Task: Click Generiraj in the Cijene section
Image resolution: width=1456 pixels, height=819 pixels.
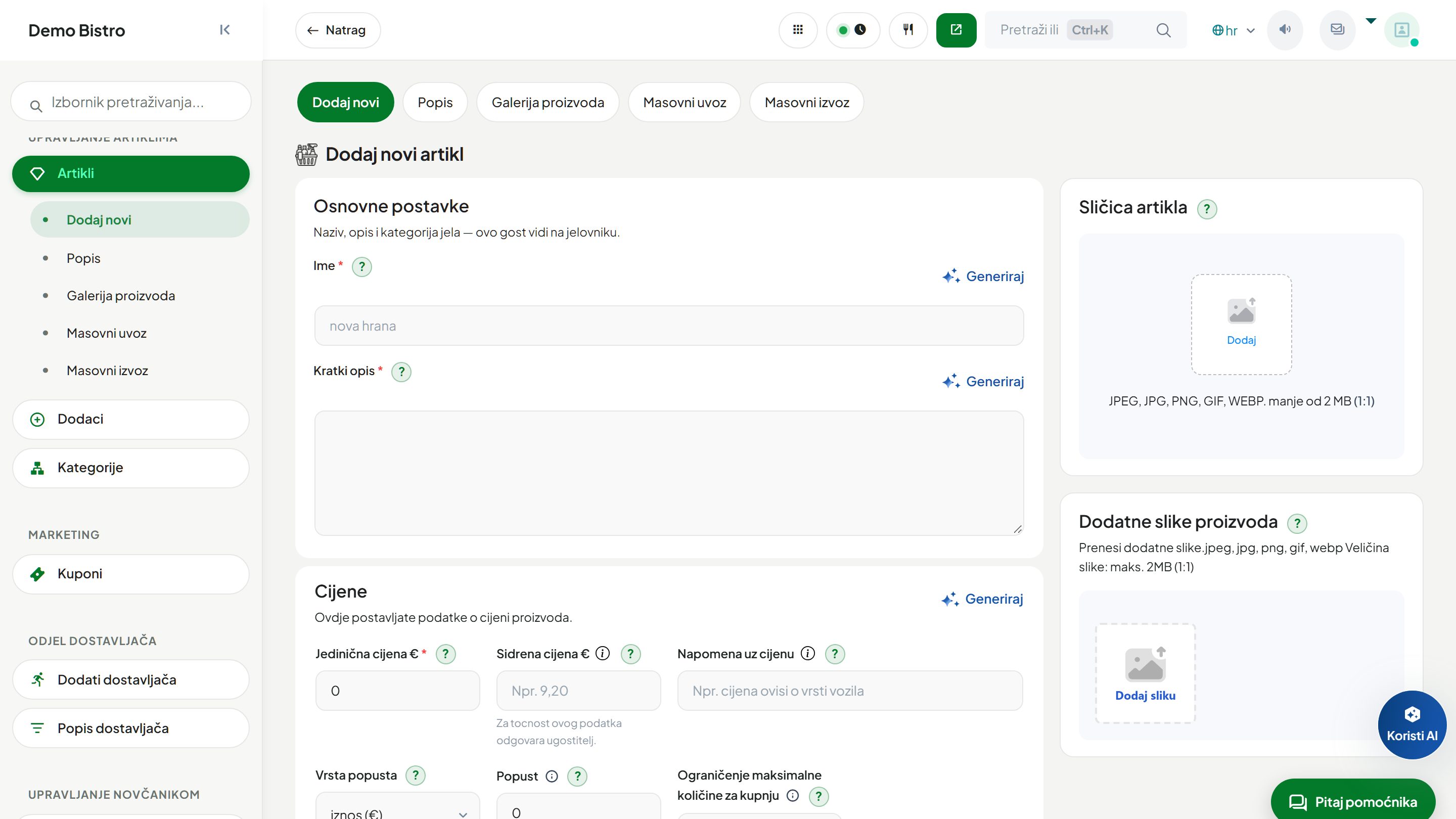Action: point(982,599)
